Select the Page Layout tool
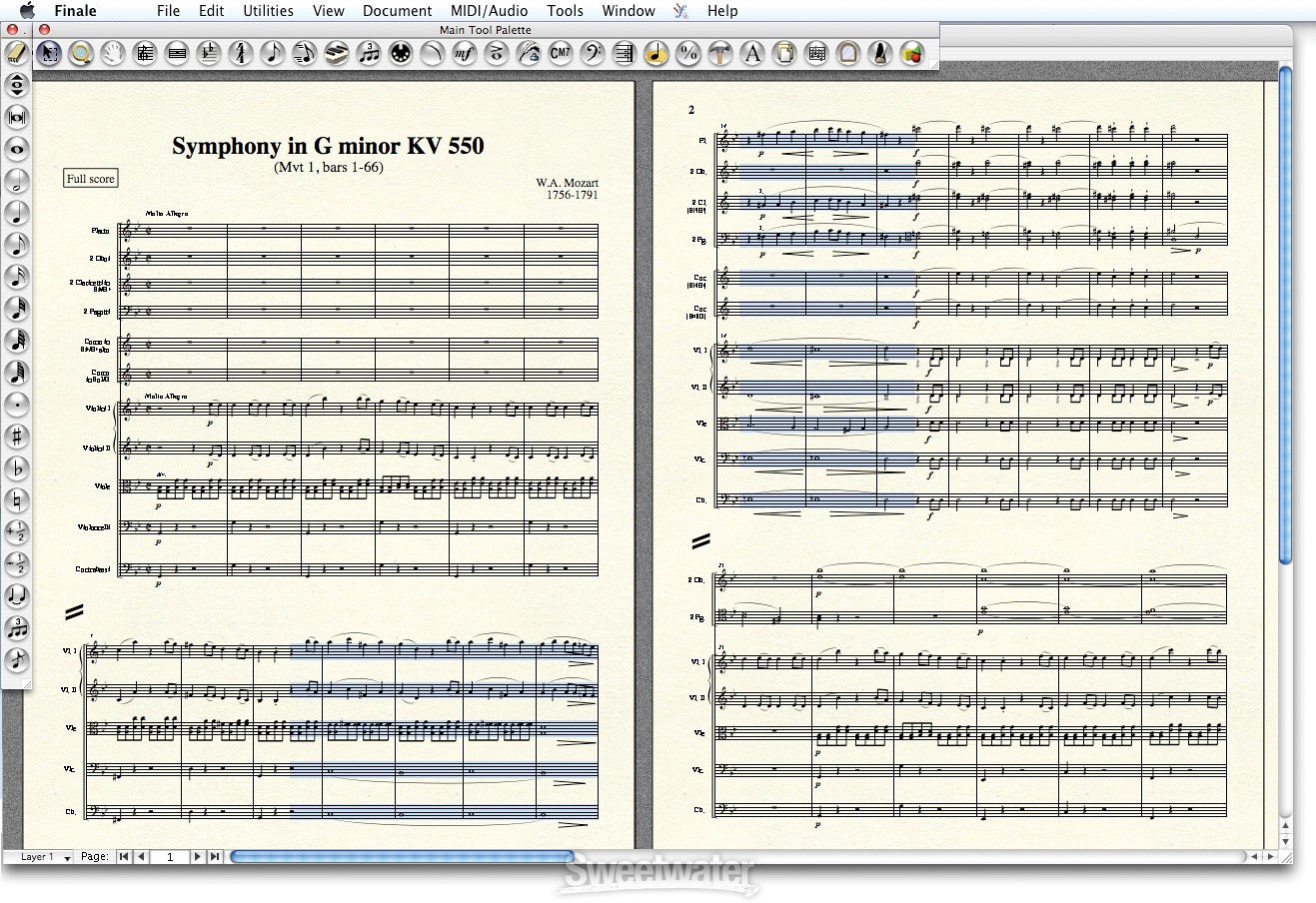Image resolution: width=1316 pixels, height=903 pixels. 784,54
